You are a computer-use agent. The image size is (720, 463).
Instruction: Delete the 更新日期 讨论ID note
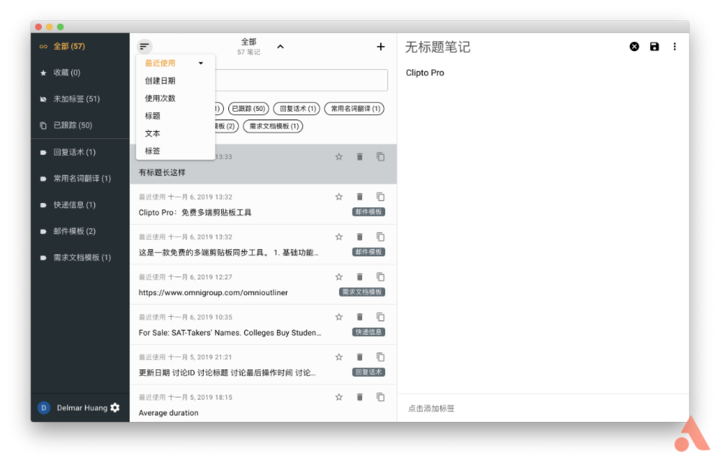(360, 357)
